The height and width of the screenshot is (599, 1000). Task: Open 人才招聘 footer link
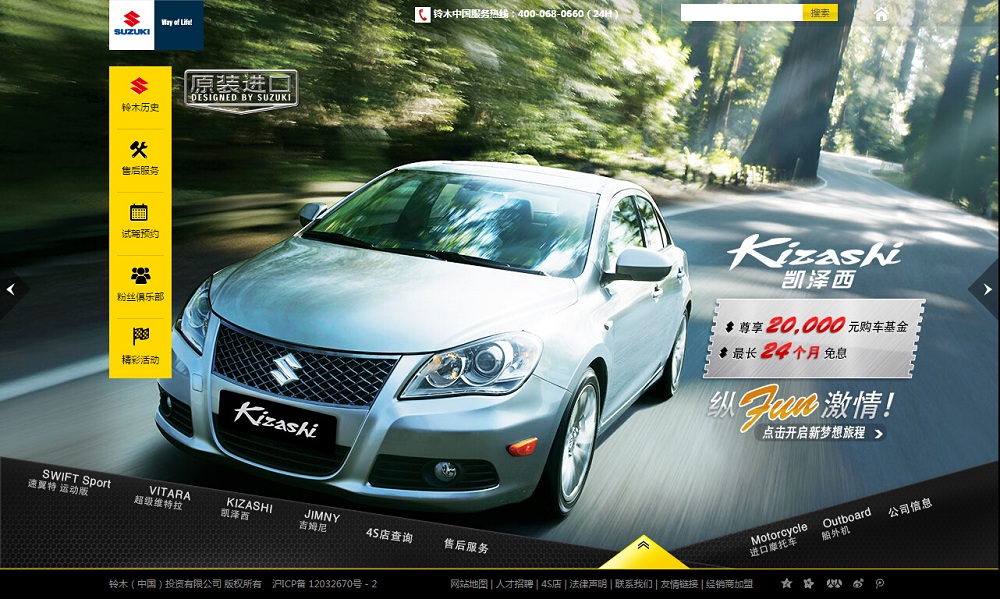515,584
